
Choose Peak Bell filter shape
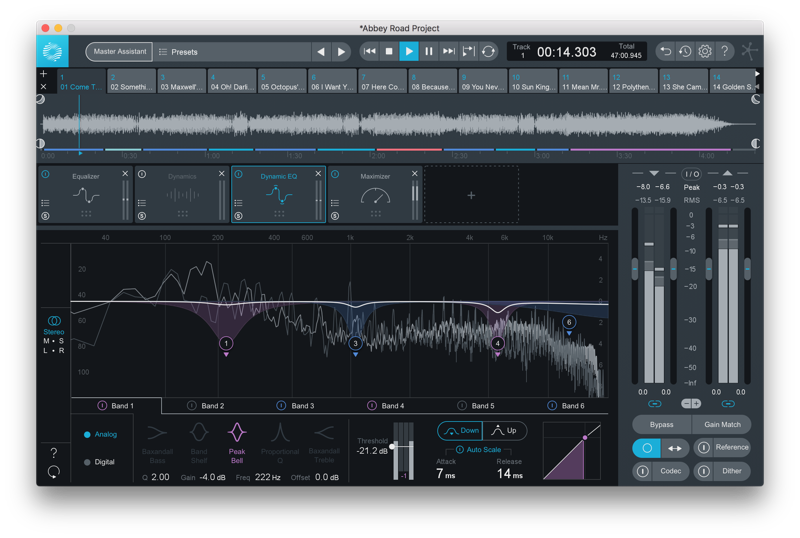tap(237, 444)
